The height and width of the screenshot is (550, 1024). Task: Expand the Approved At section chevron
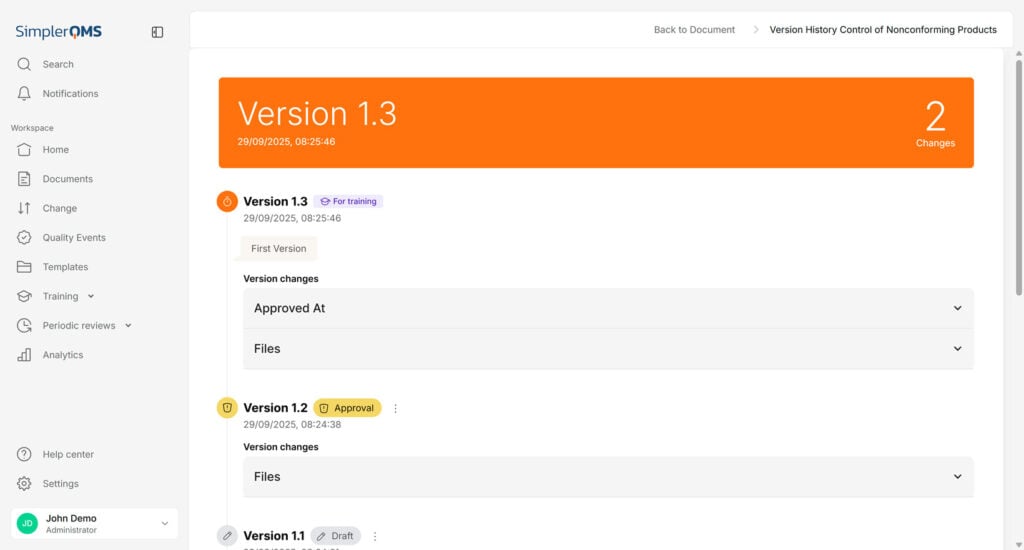pos(957,308)
